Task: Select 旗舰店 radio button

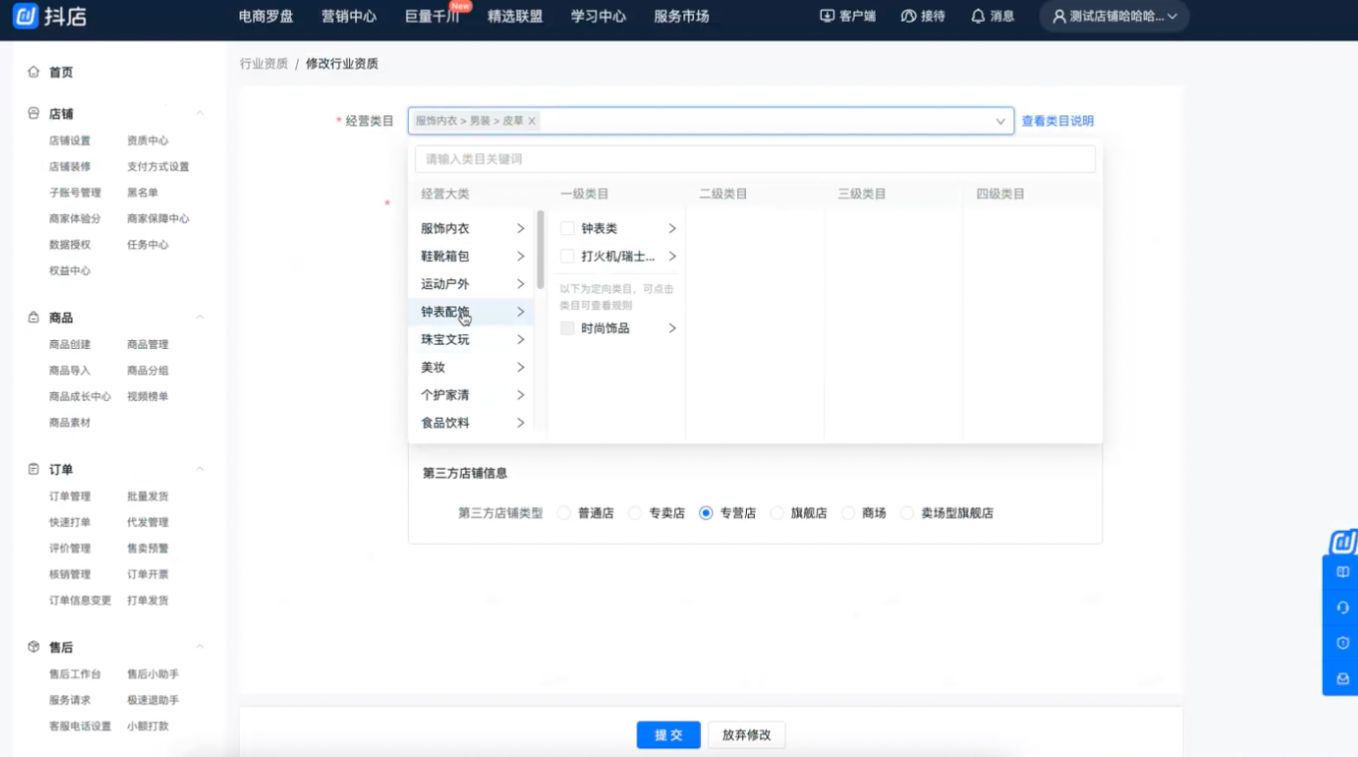Action: (x=777, y=513)
